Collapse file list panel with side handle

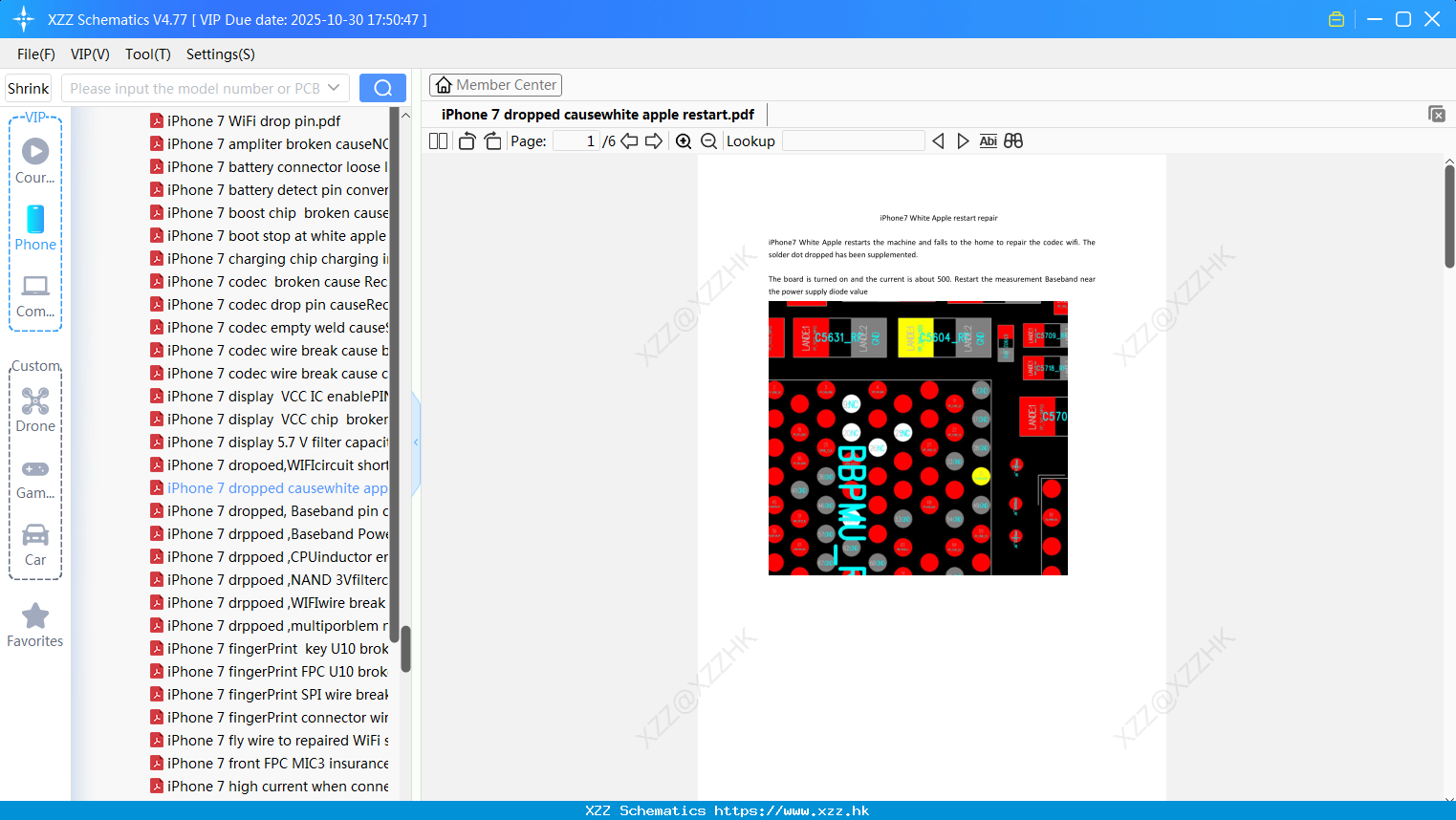(416, 442)
